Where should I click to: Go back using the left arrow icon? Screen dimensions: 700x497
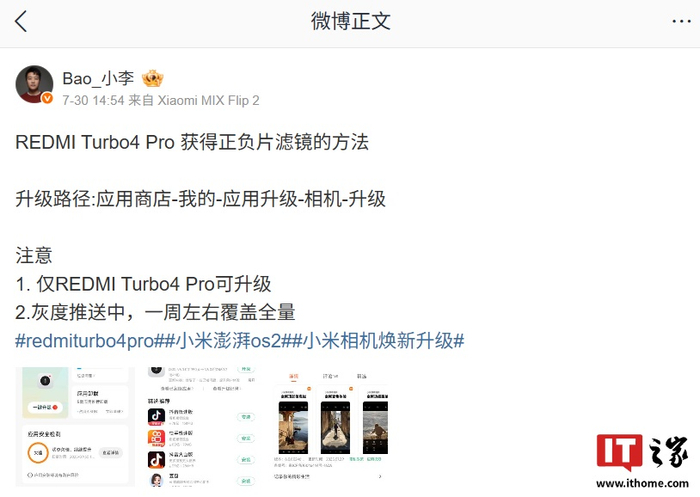pos(21,21)
